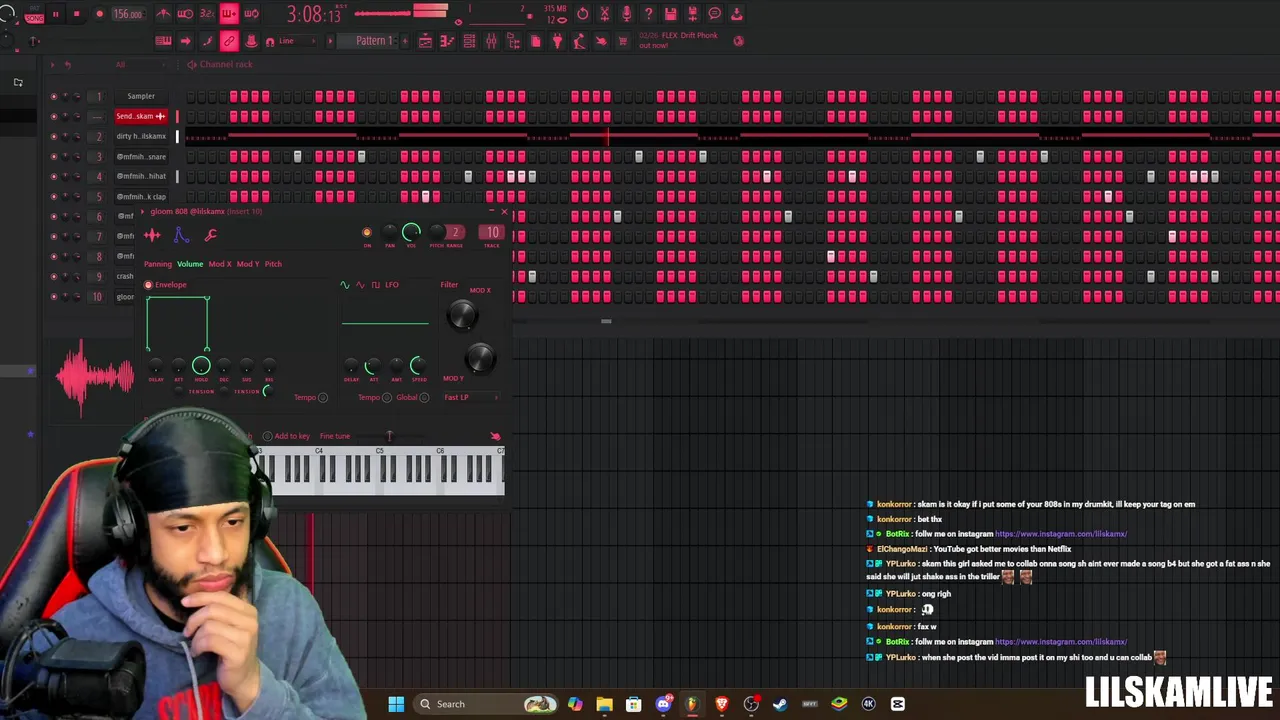Screen dimensions: 1280x720
Task: Save the project with the floppy disk icon
Action: point(671,14)
